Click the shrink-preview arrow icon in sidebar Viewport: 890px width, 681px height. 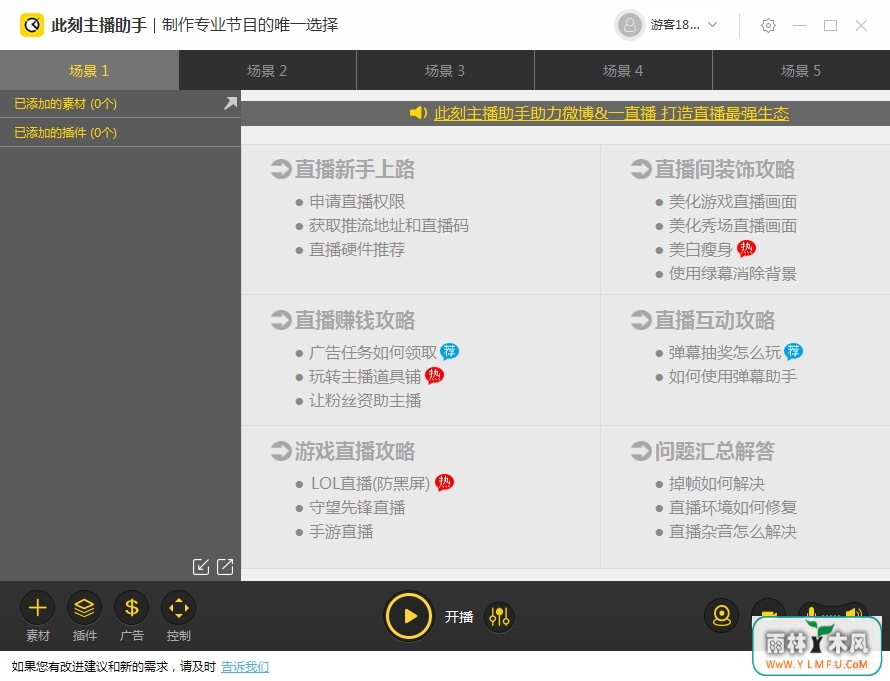(x=201, y=566)
